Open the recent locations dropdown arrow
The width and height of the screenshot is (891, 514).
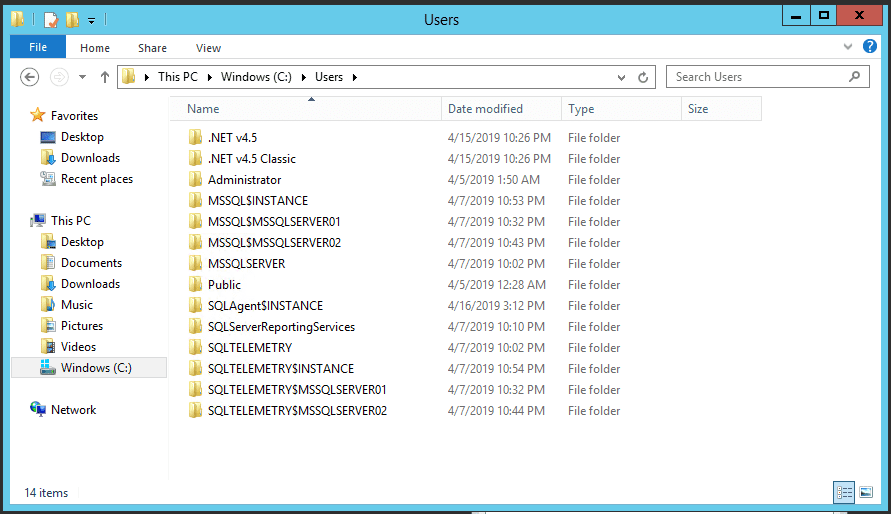(x=82, y=77)
